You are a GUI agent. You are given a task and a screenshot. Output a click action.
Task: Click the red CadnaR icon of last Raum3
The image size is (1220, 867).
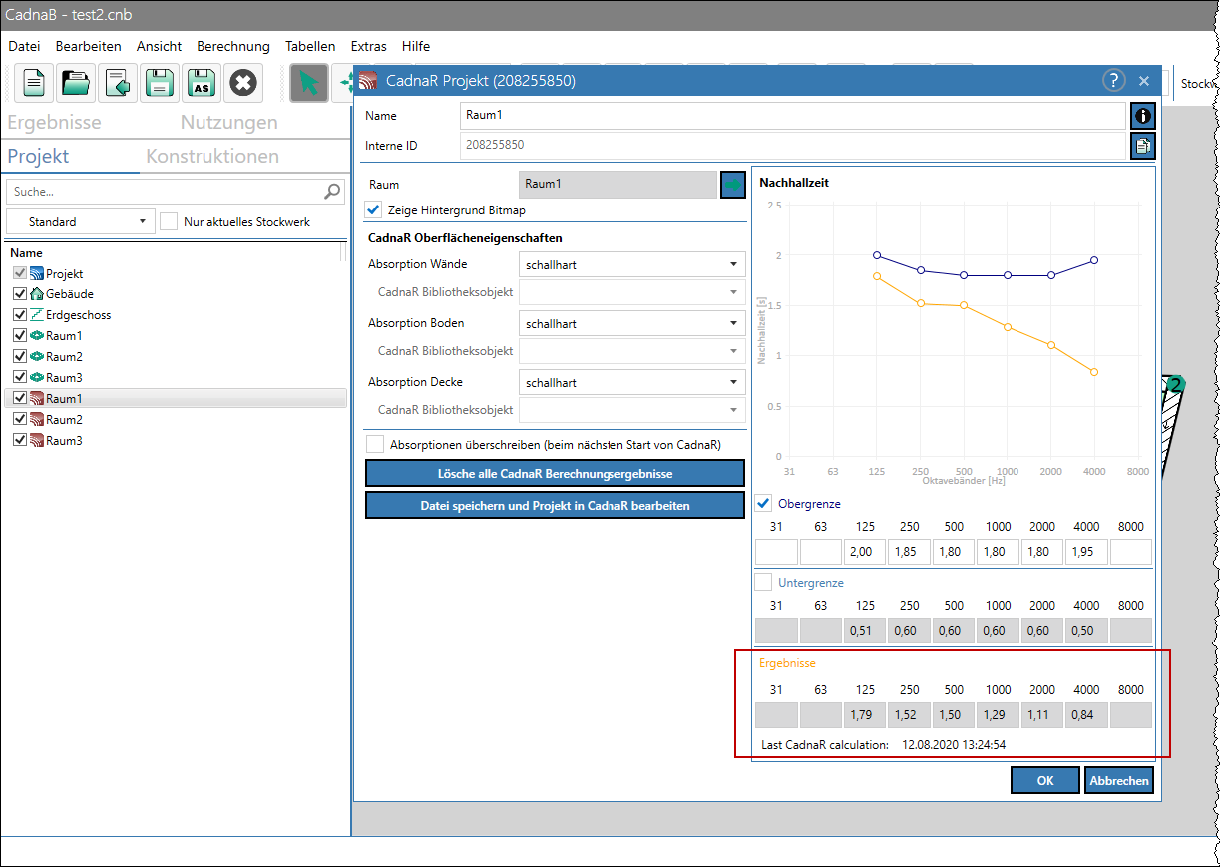37,441
